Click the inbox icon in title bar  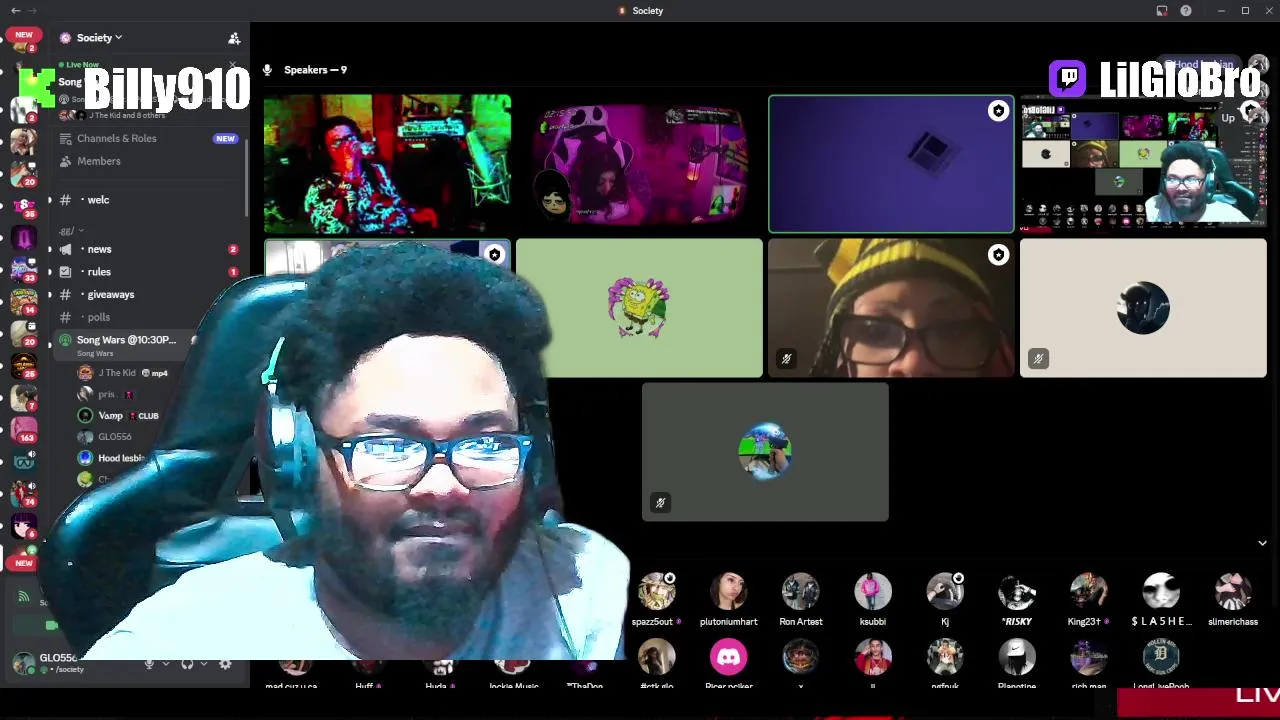tap(1162, 11)
